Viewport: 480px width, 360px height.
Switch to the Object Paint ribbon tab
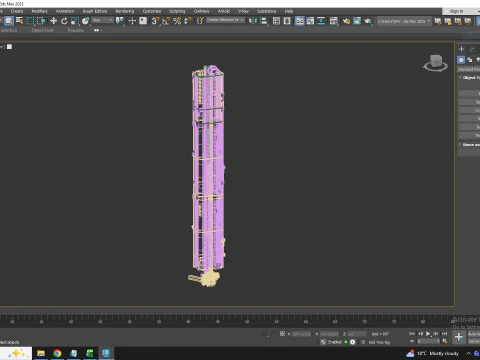point(43,30)
